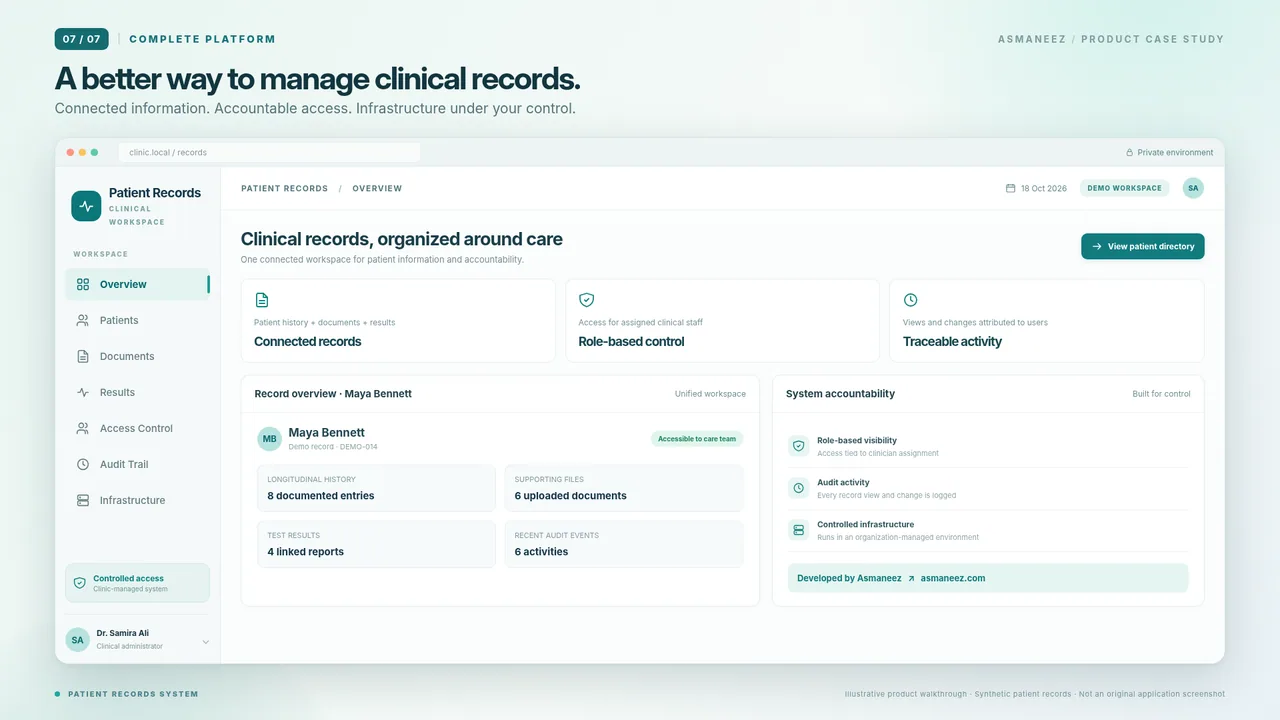Open the Infrastructure menu item
This screenshot has height=720, width=1280.
[138, 500]
